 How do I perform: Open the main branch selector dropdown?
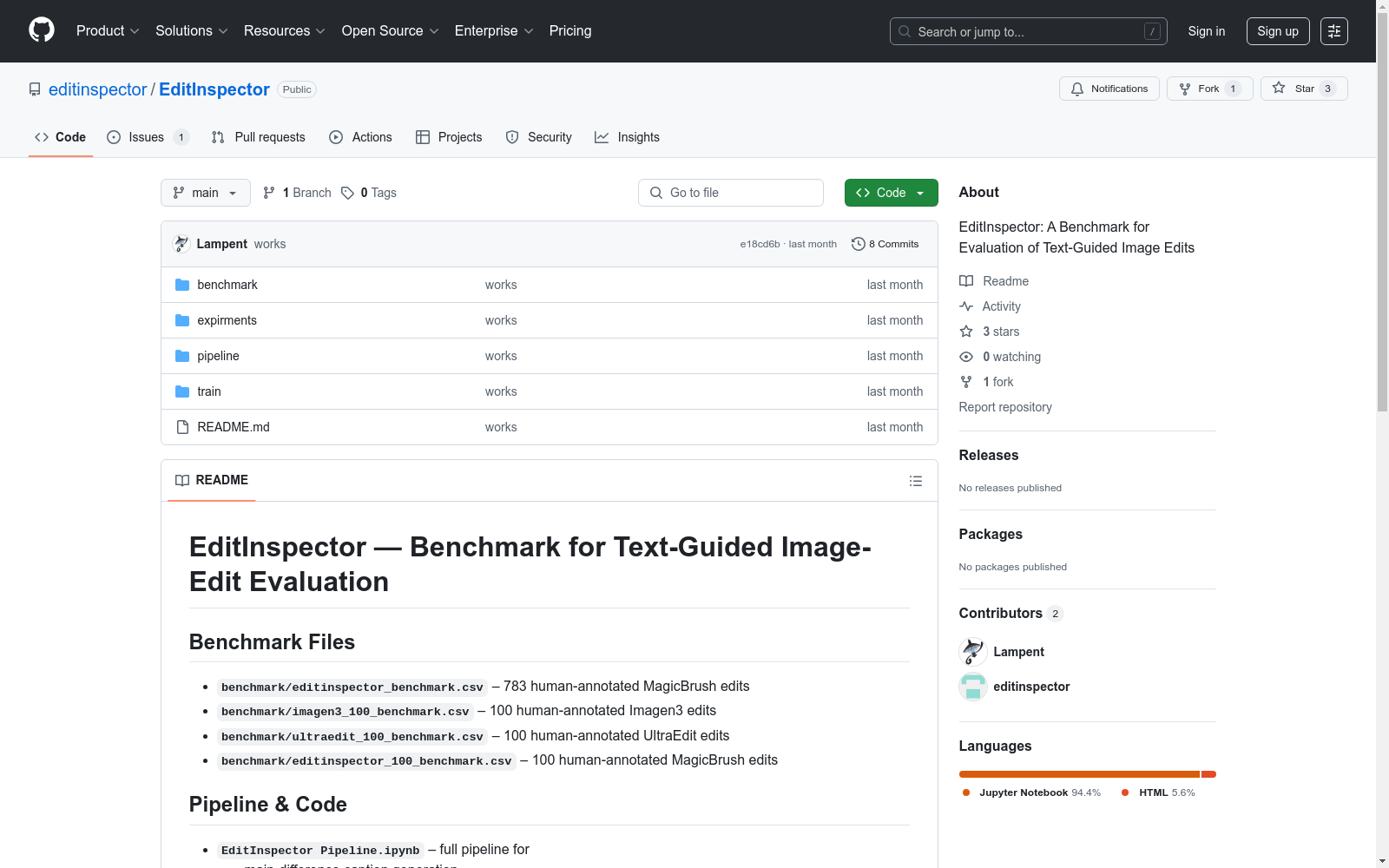click(206, 193)
